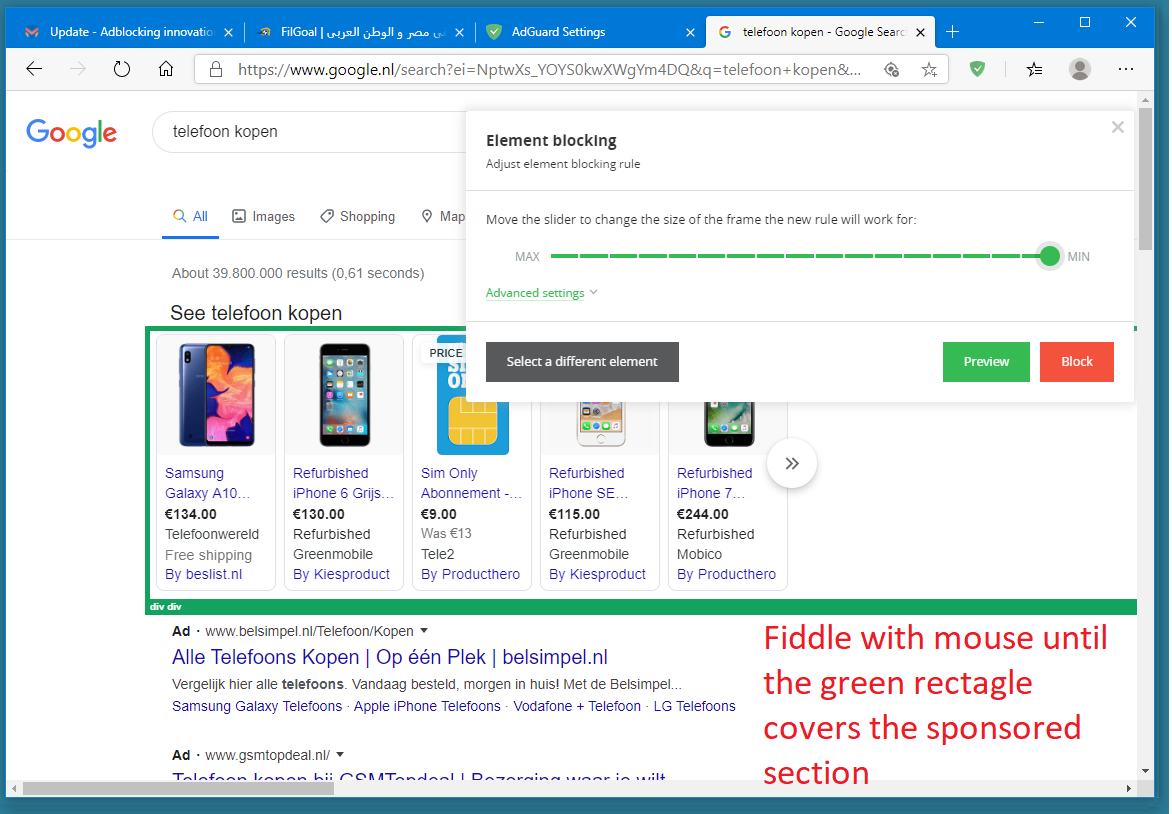The image size is (1172, 814).
Task: Open Refurbished iPhone 6 Grijs link
Action: 343,484
